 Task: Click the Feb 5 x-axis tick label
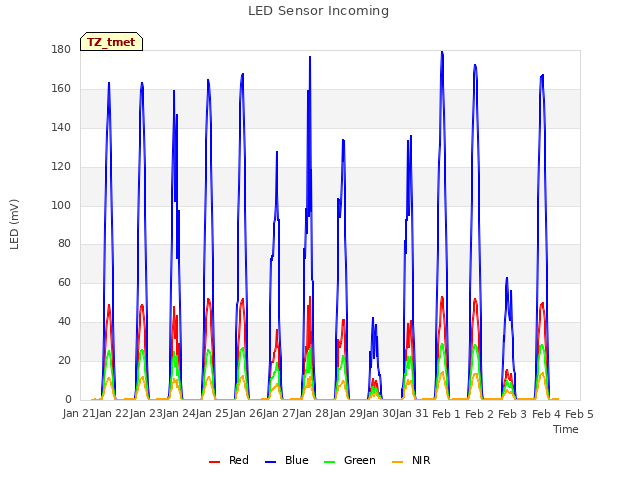[x=579, y=414]
